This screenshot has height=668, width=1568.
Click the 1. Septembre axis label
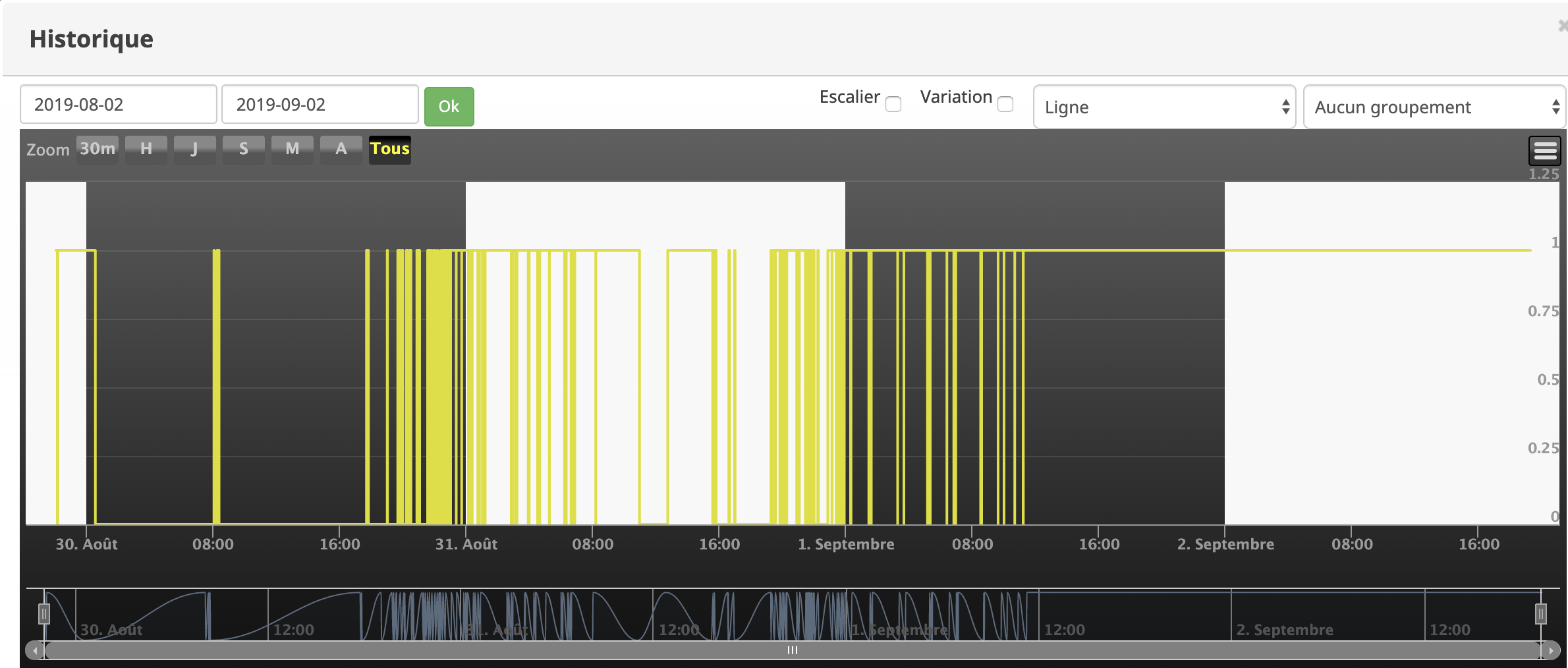click(x=846, y=544)
